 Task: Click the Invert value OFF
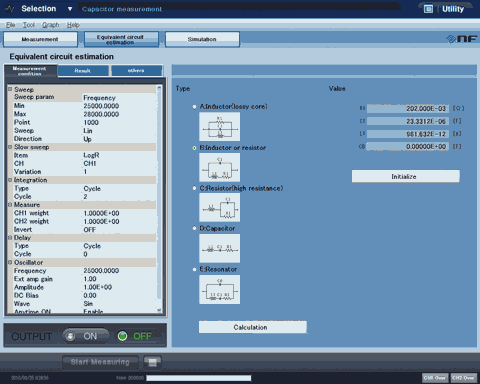click(x=90, y=230)
